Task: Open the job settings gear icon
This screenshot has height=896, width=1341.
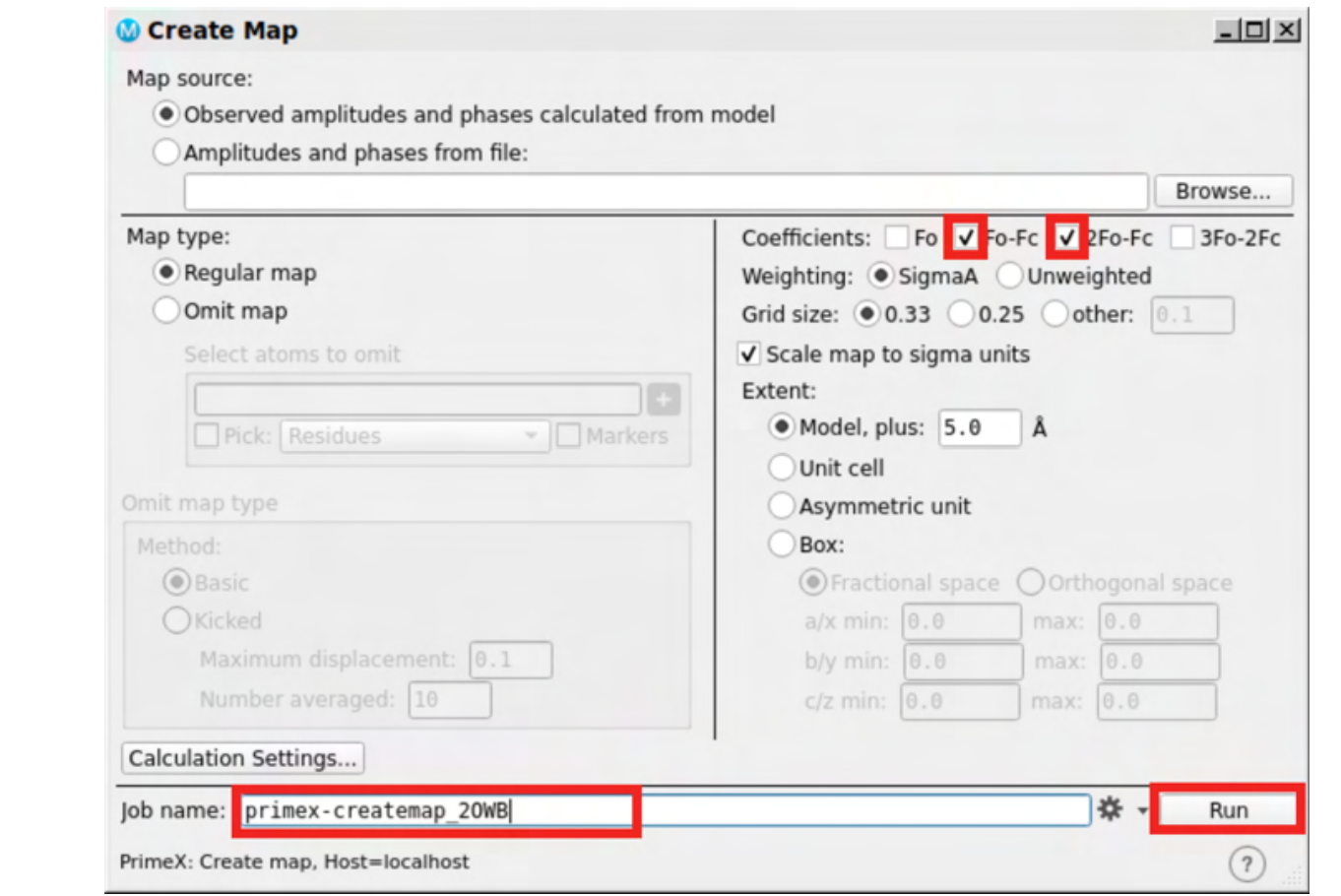Action: pos(1110,809)
